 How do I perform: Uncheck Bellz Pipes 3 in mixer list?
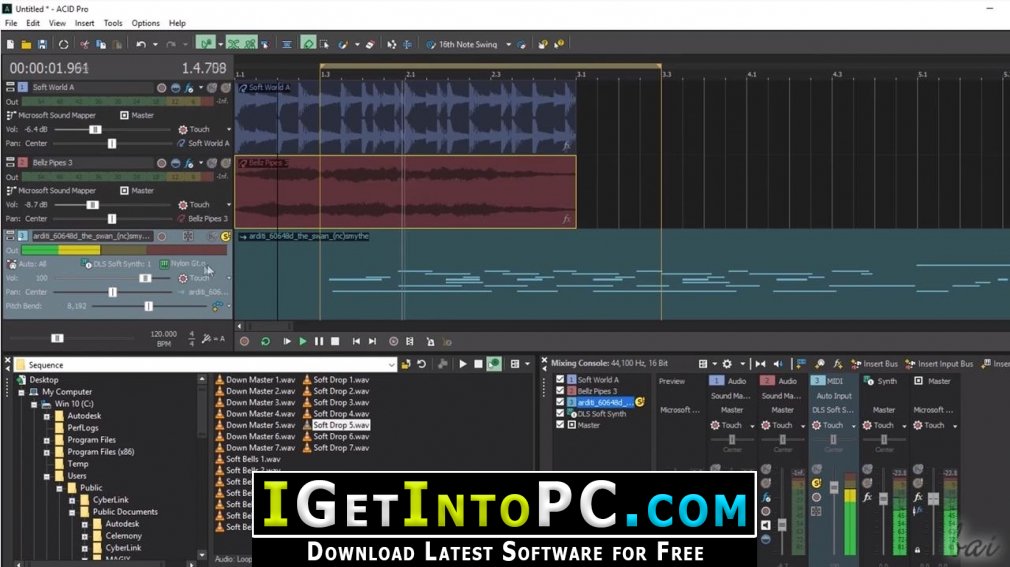(560, 390)
